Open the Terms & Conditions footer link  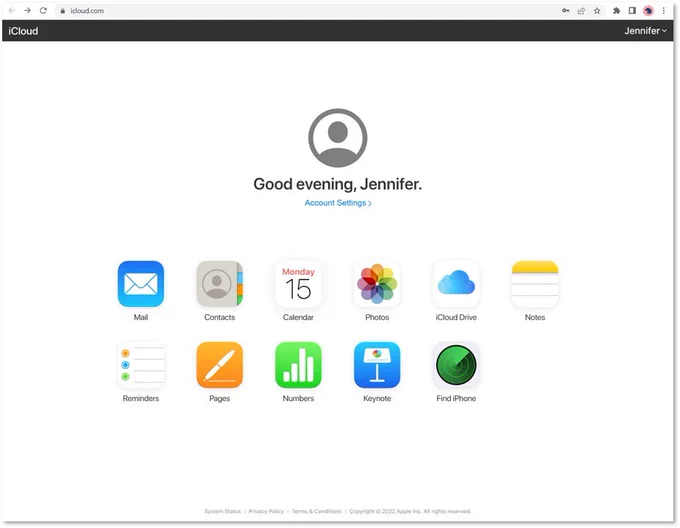point(317,511)
